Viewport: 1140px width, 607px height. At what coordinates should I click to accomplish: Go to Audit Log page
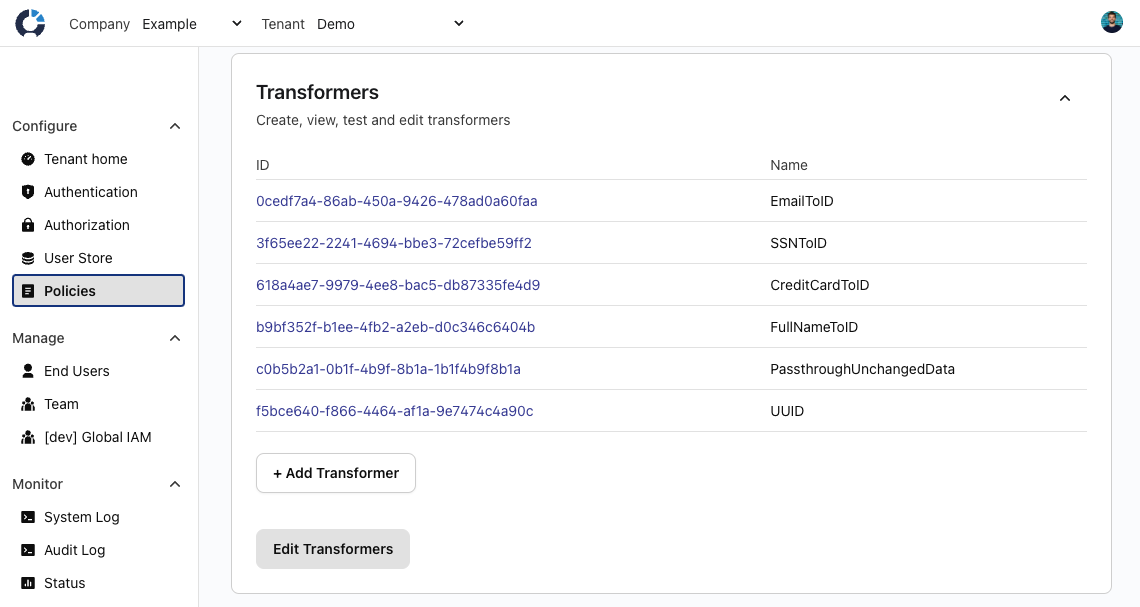74,550
